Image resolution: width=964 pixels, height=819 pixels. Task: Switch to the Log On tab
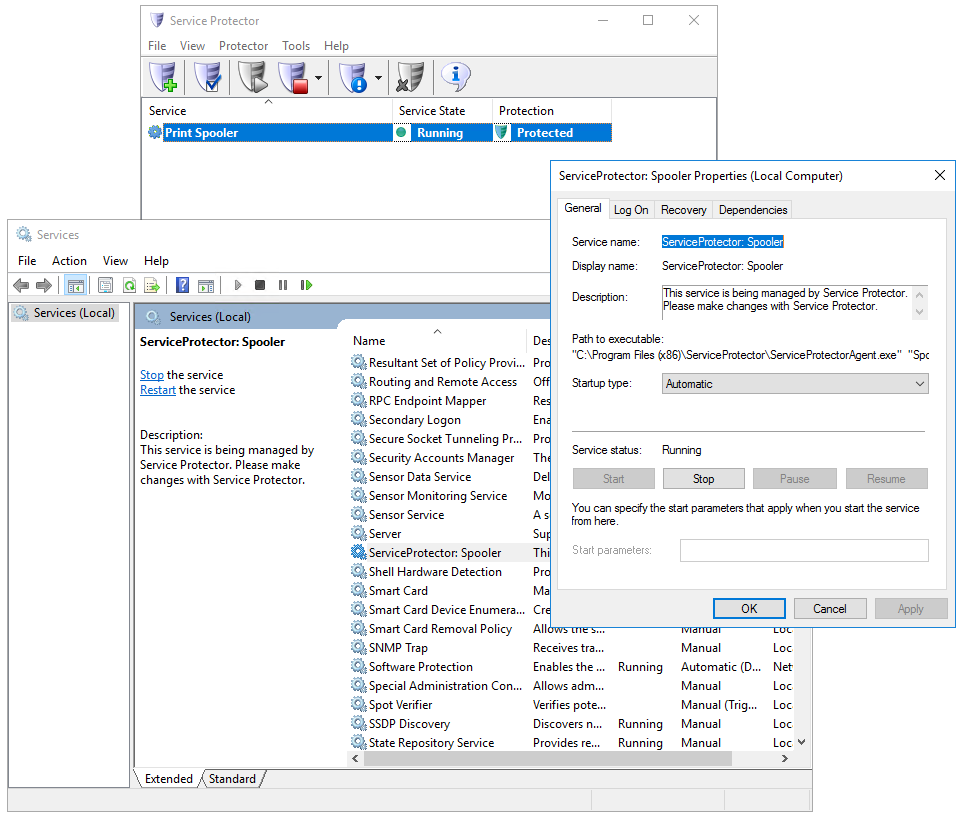tap(631, 210)
